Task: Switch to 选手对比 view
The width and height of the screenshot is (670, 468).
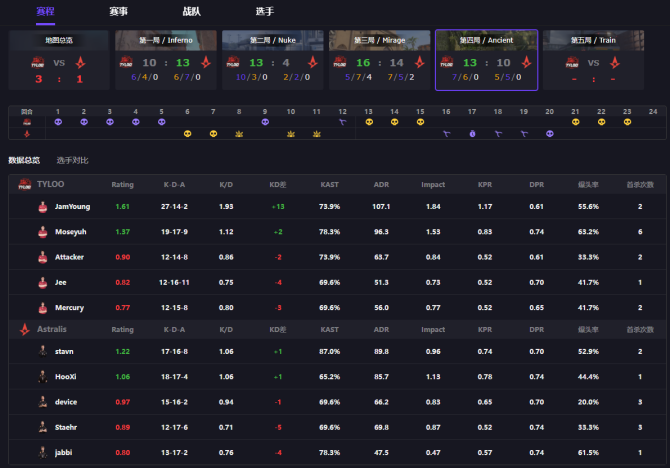Action: 73,160
